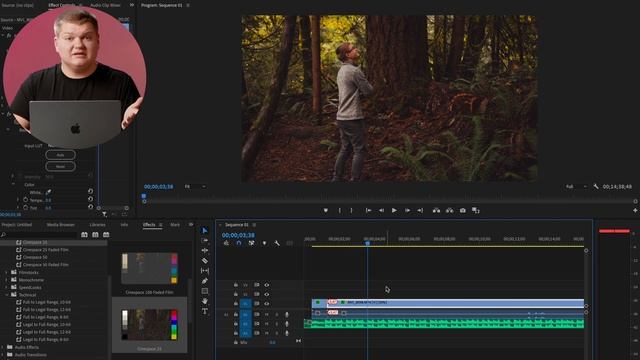This screenshot has height=360, width=640.
Task: Toggle insert sequences as nests
Action: click(x=226, y=243)
